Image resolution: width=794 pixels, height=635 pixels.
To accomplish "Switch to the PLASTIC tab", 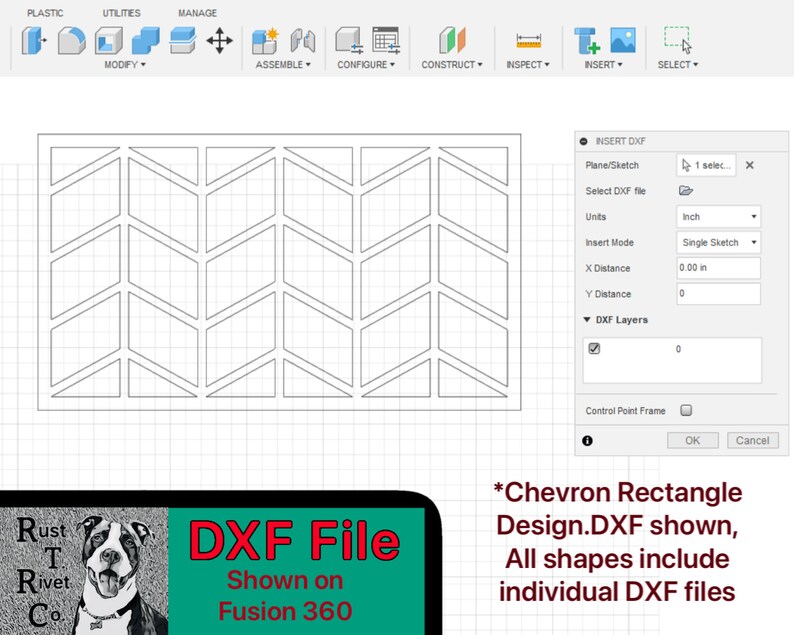I will click(45, 13).
